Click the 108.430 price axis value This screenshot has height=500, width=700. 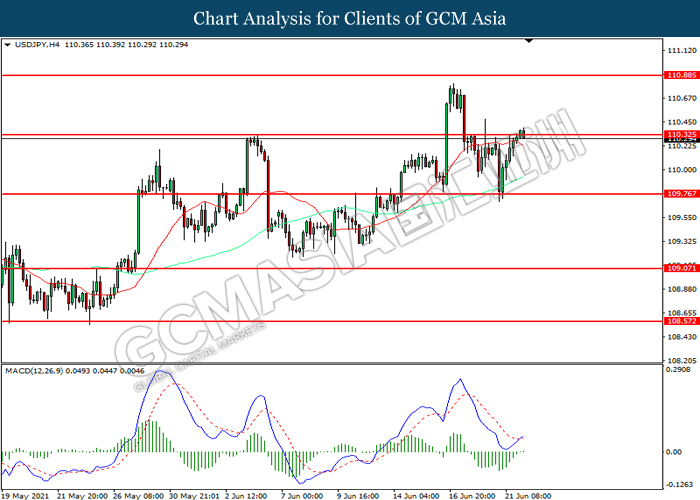point(682,337)
